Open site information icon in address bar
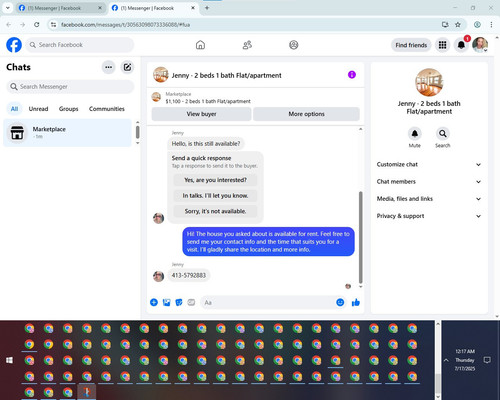500x400 pixels. point(53,24)
